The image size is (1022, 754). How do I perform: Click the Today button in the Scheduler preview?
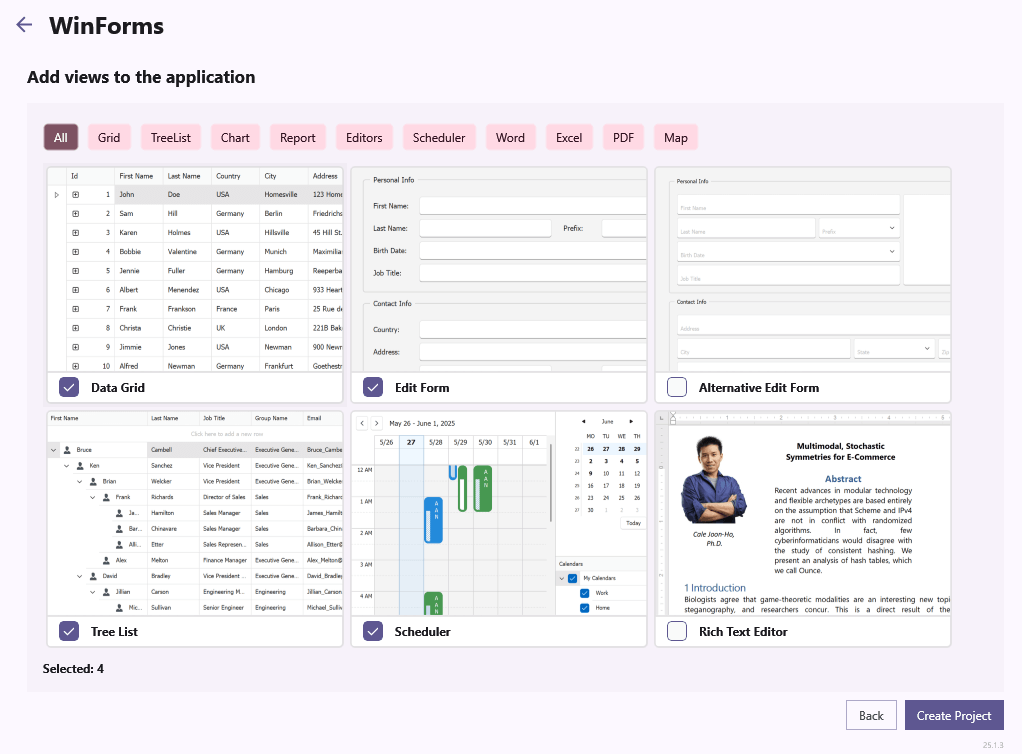[x=633, y=523]
